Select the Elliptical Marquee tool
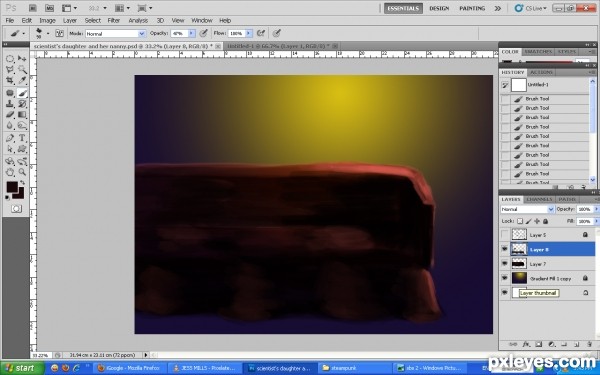This screenshot has width=600, height=375. (10, 59)
